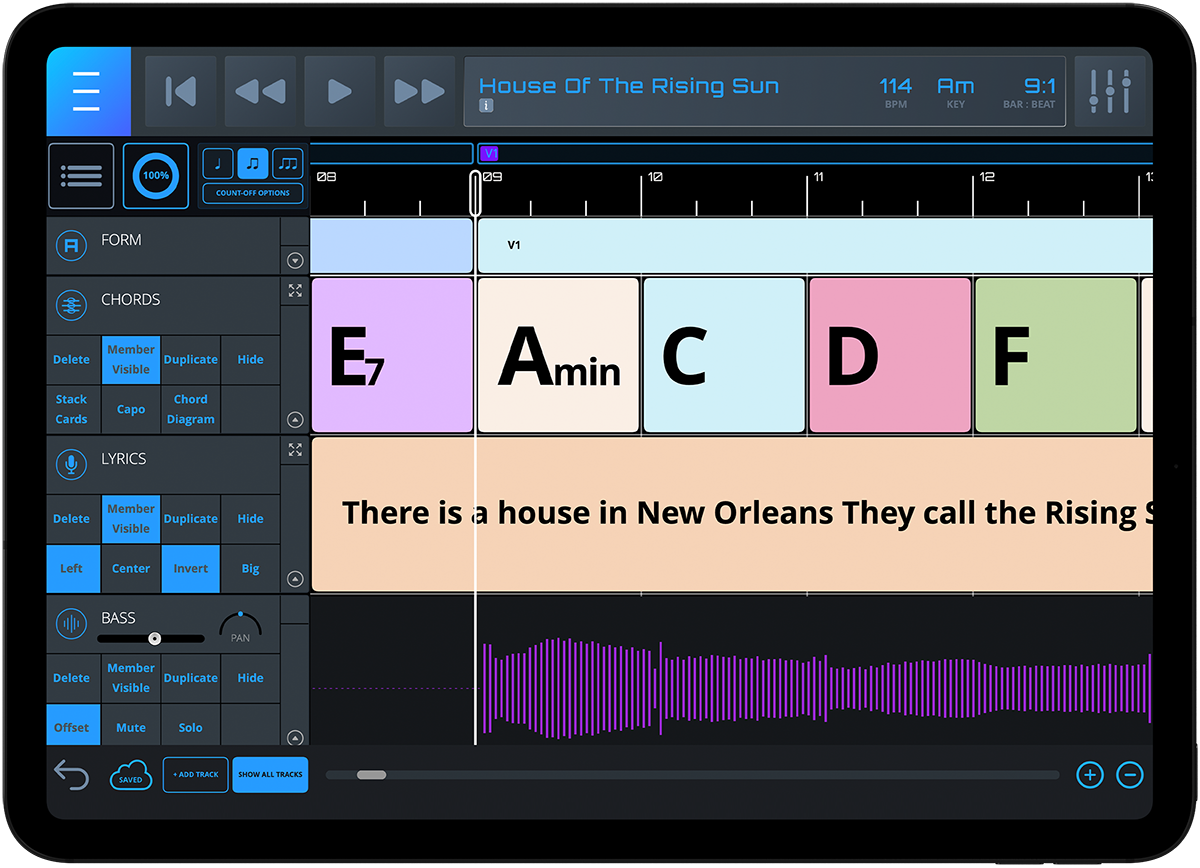Toggle Member Visible on the Chords track
This screenshot has height=868, width=1200.
click(x=130, y=359)
